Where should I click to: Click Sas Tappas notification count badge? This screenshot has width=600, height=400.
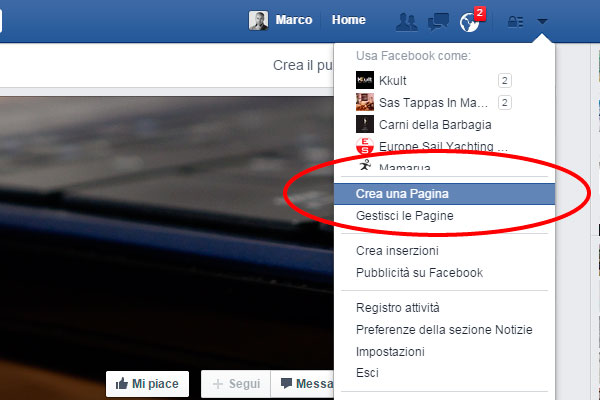point(504,103)
